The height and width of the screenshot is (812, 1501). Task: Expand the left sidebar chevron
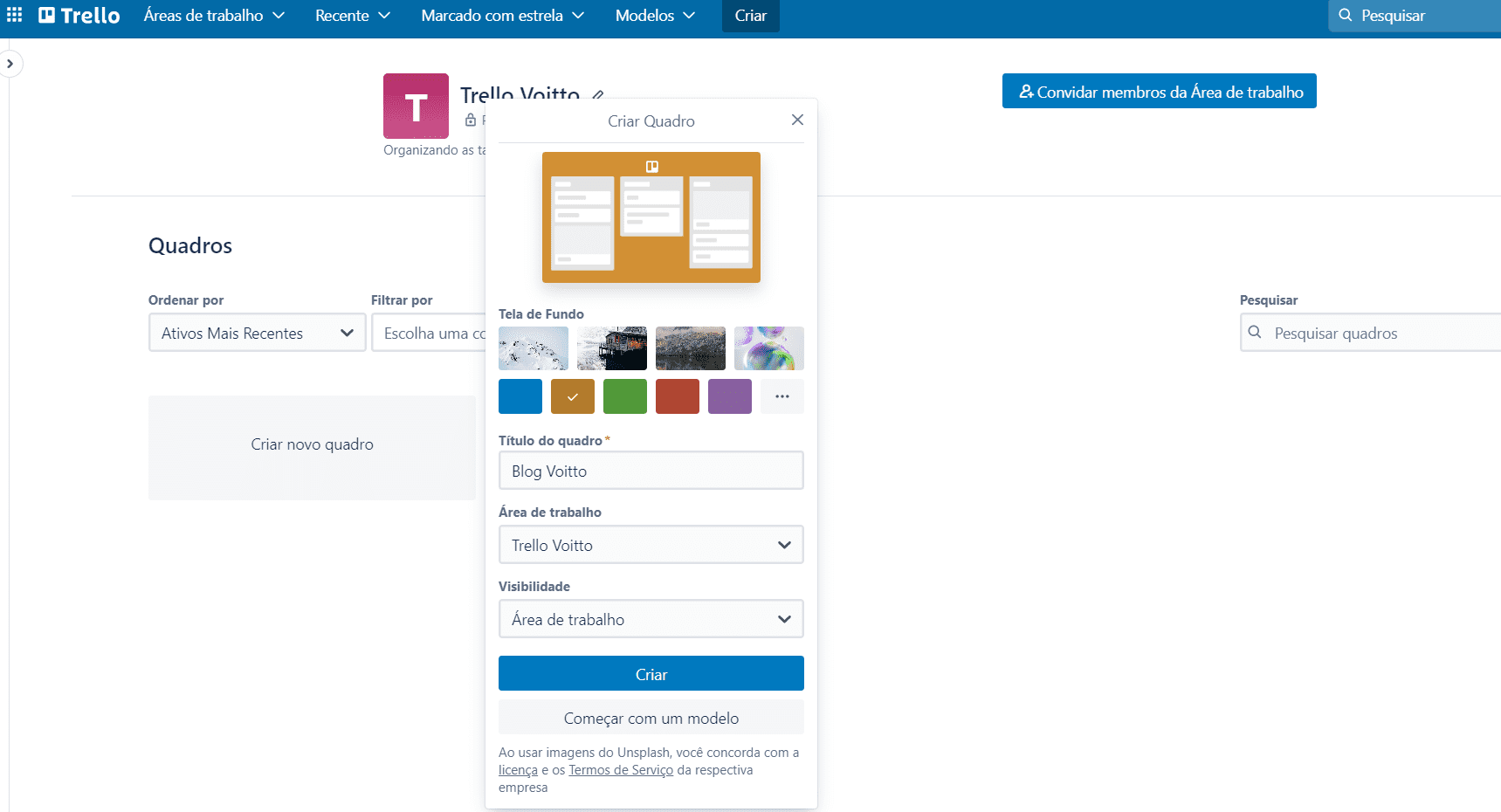(10, 64)
